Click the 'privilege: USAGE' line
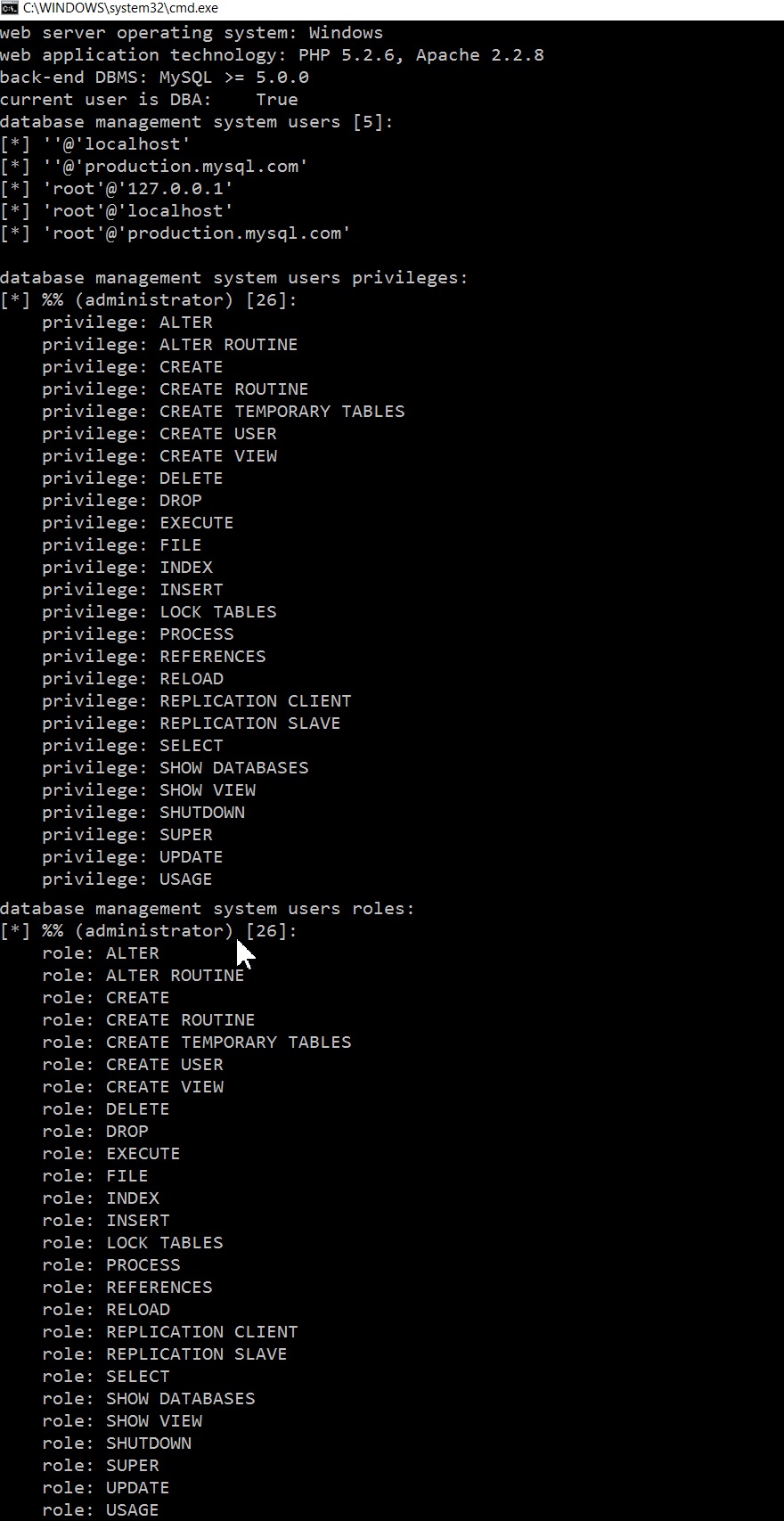784x1521 pixels. pyautogui.click(x=127, y=879)
